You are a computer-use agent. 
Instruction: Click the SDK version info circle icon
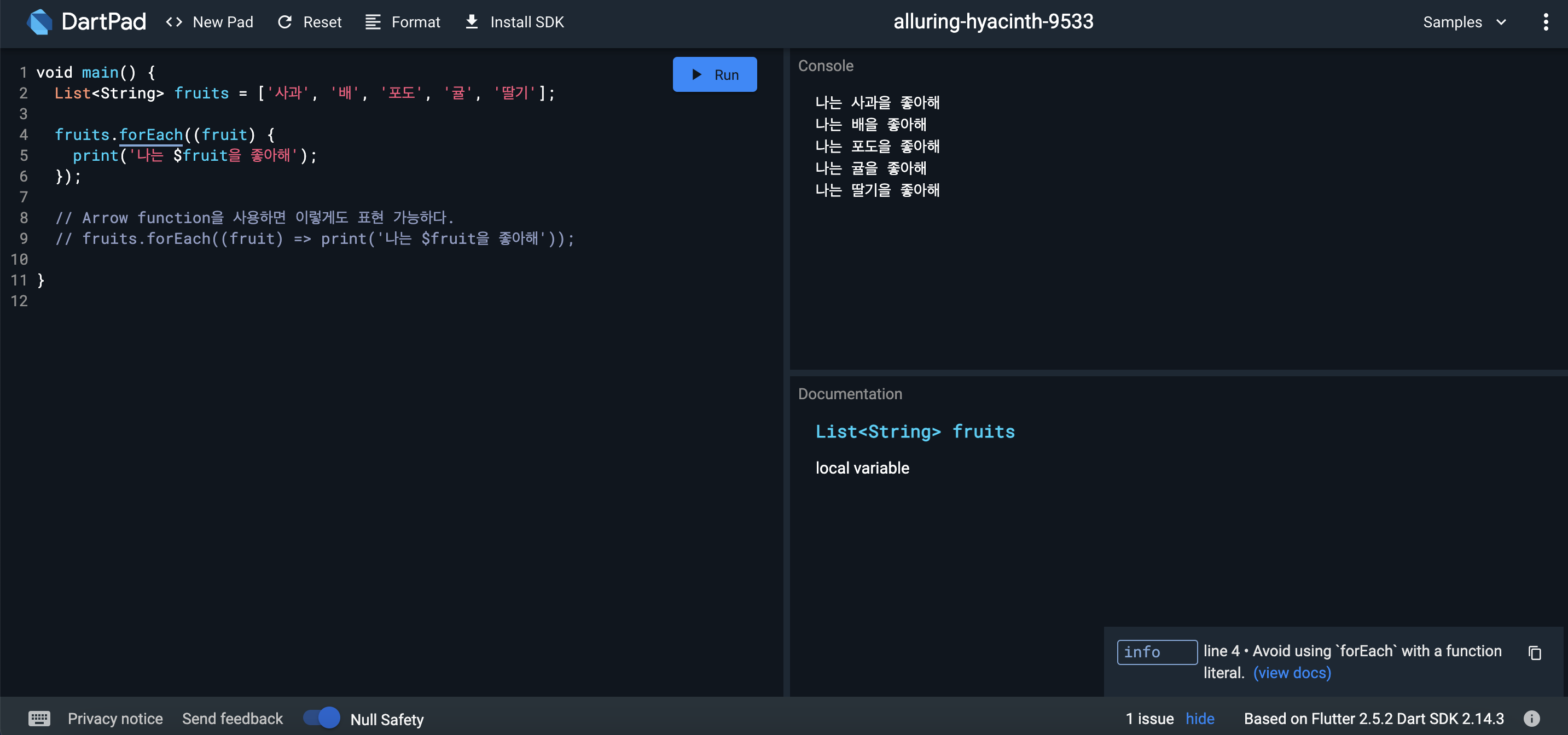coord(1531,719)
